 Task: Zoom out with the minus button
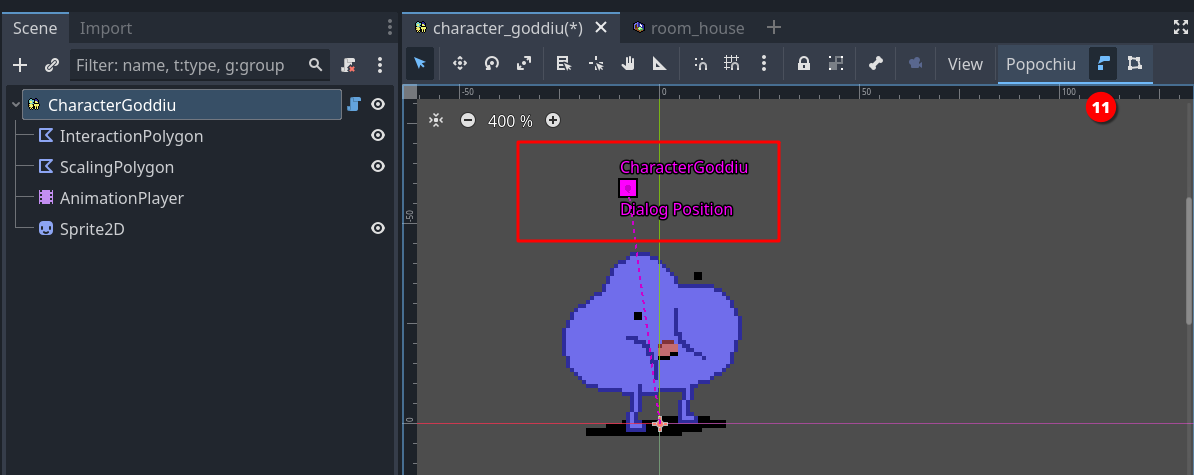click(468, 120)
